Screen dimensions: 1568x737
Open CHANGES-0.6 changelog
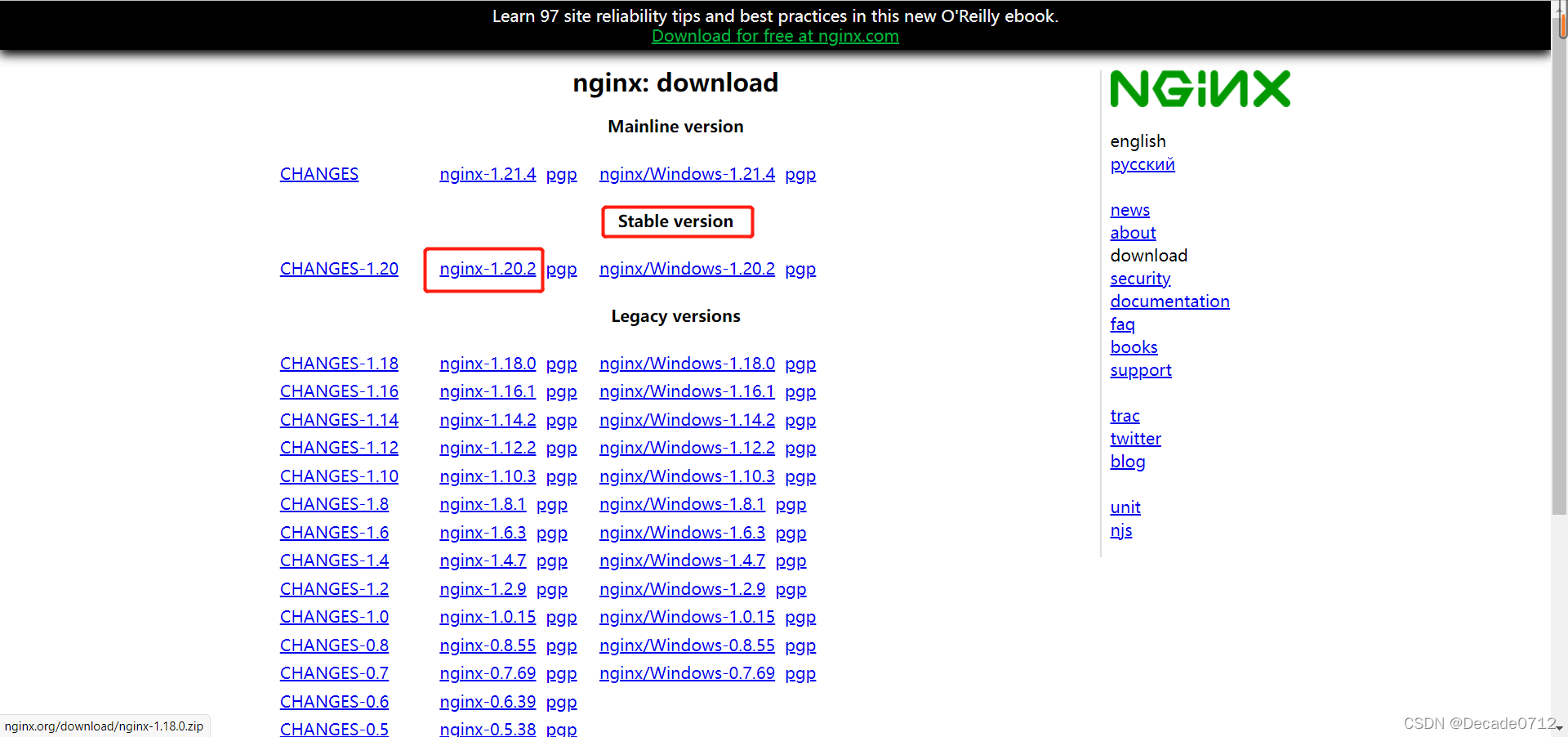coord(334,702)
